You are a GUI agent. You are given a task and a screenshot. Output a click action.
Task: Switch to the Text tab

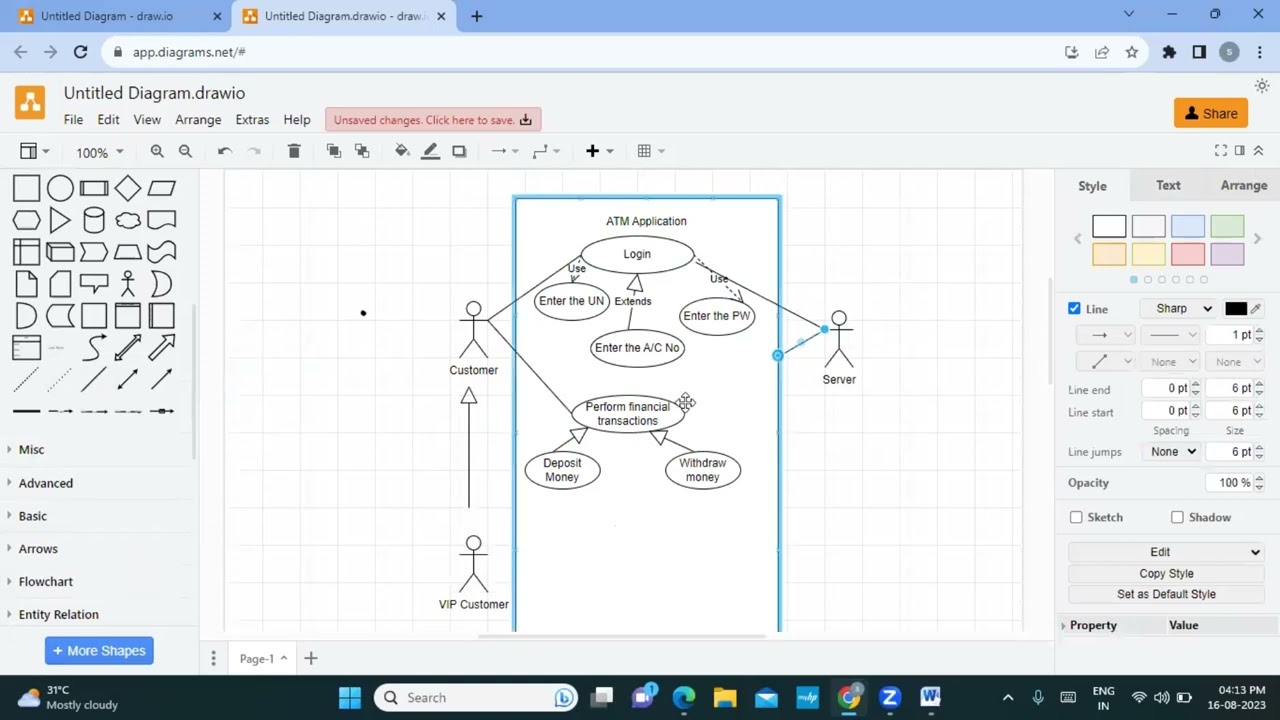tap(1168, 186)
